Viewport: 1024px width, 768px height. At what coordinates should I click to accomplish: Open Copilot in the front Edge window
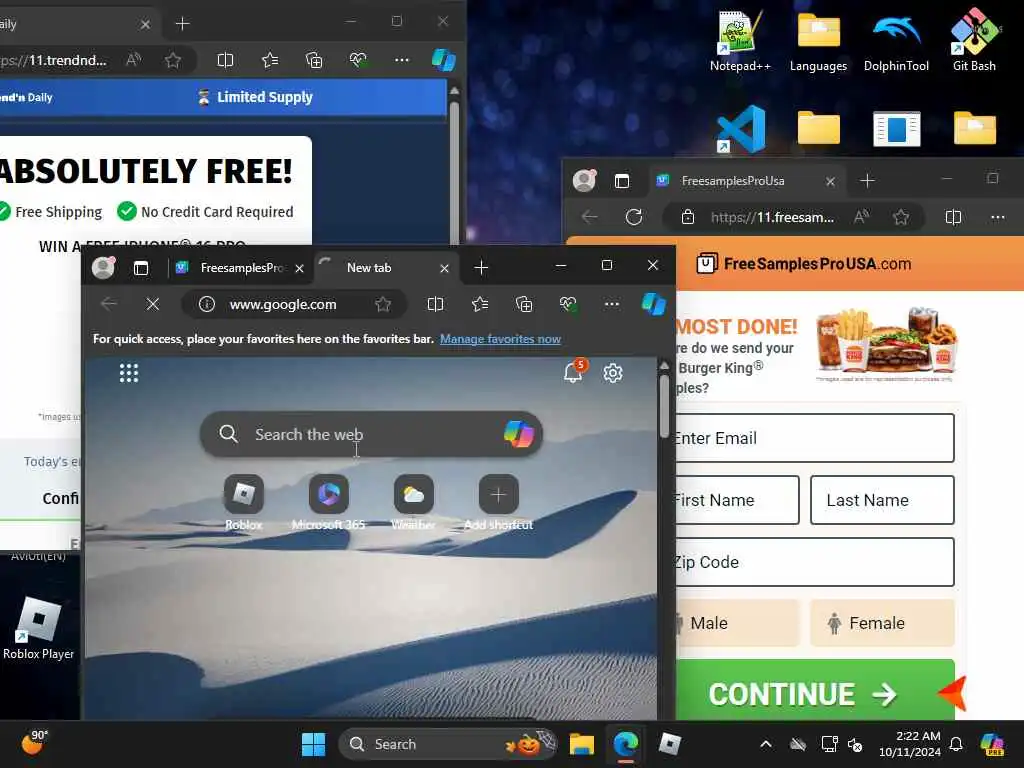653,304
